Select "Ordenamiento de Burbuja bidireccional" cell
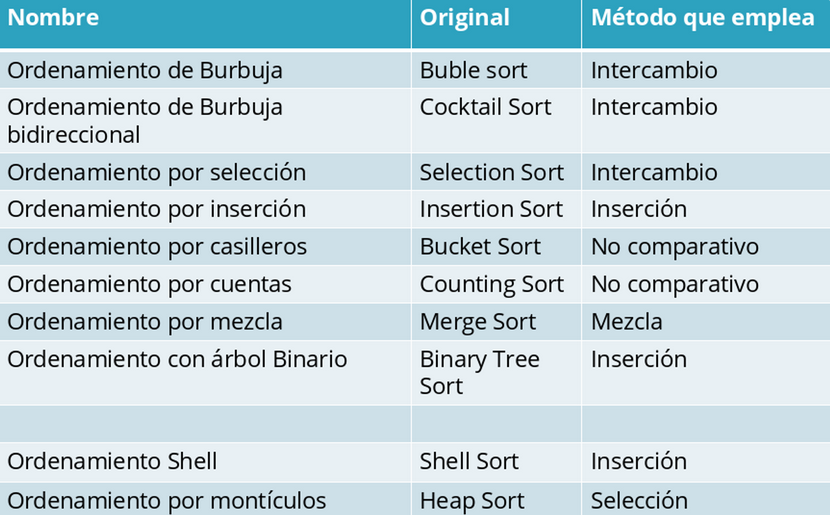The width and height of the screenshot is (833, 515). pyautogui.click(x=145, y=120)
